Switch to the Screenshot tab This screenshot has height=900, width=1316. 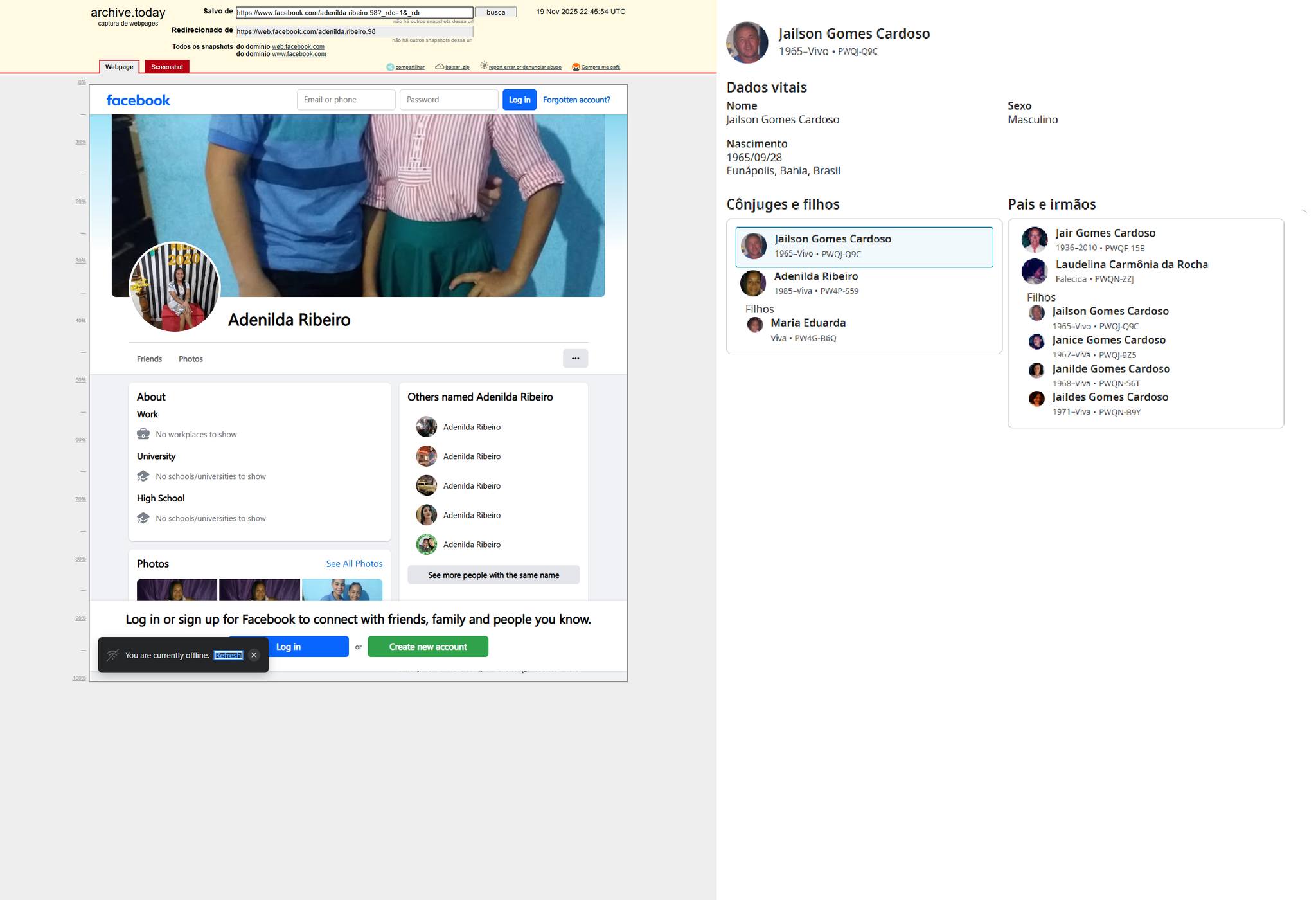click(167, 67)
